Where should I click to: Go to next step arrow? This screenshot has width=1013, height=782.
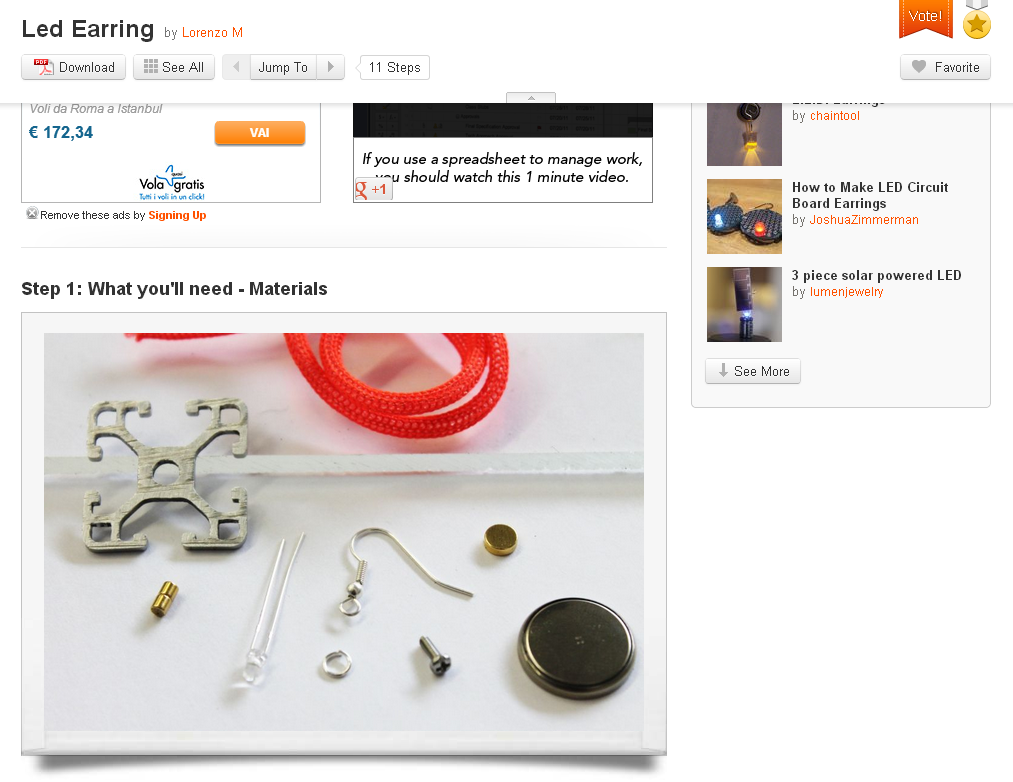[331, 67]
